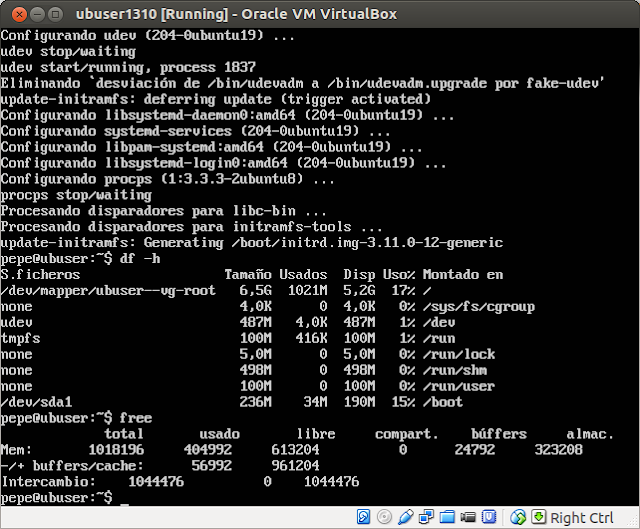The image size is (640, 529).
Task: Click the 'udev stop/waiting' line
Action: [68, 51]
